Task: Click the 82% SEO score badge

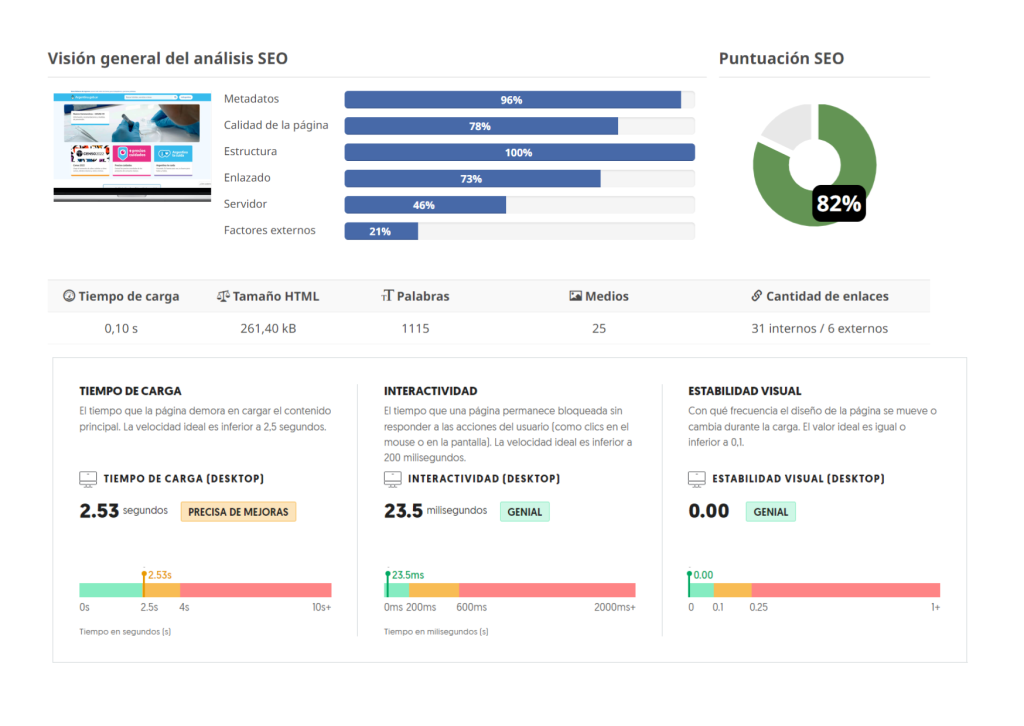Action: point(838,204)
